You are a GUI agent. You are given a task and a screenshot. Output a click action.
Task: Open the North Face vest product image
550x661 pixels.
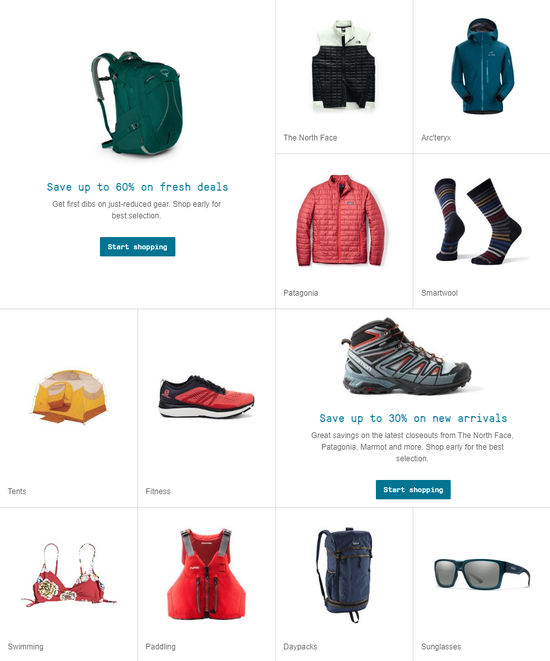tap(343, 64)
